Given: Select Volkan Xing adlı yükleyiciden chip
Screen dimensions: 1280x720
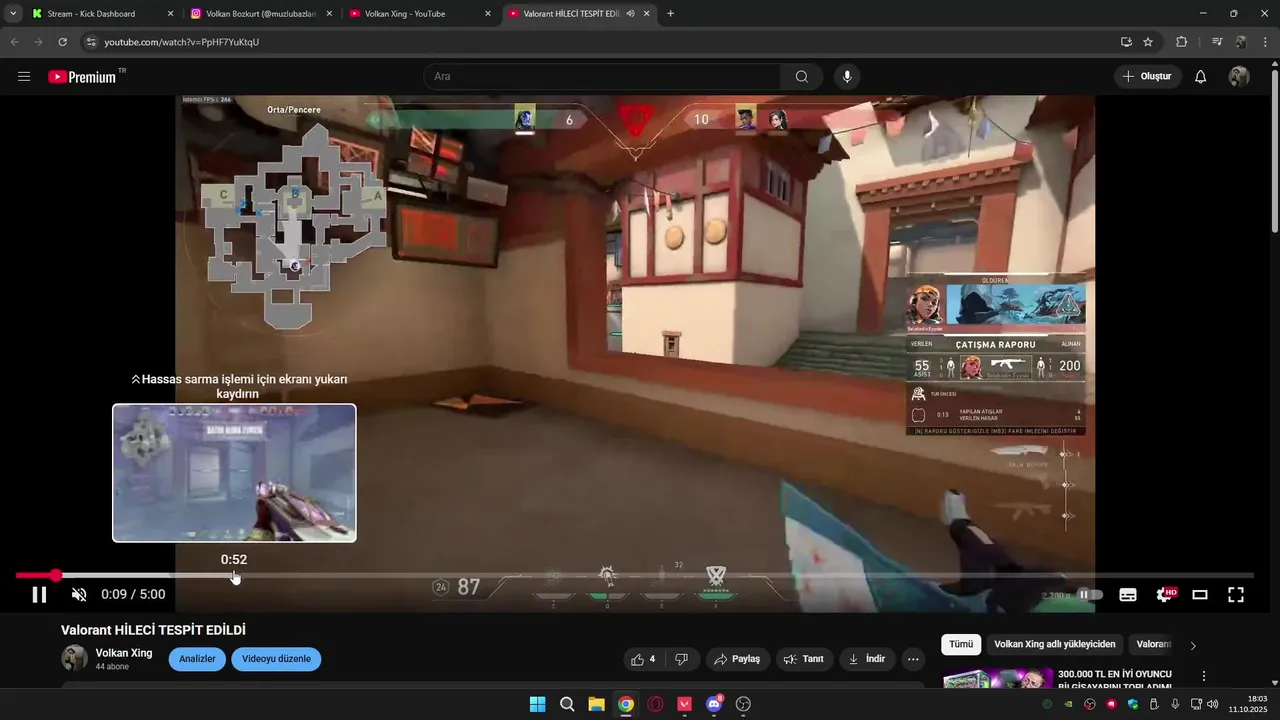Looking at the screenshot, I should (1054, 645).
